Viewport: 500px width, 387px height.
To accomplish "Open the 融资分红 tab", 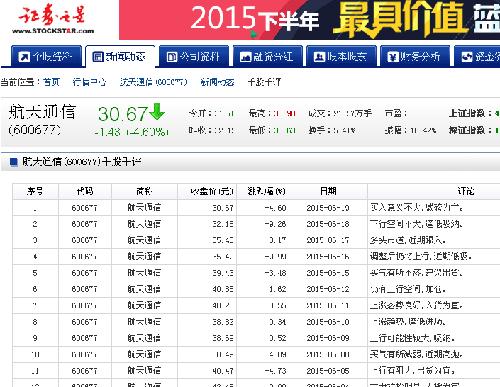I will tap(268, 56).
